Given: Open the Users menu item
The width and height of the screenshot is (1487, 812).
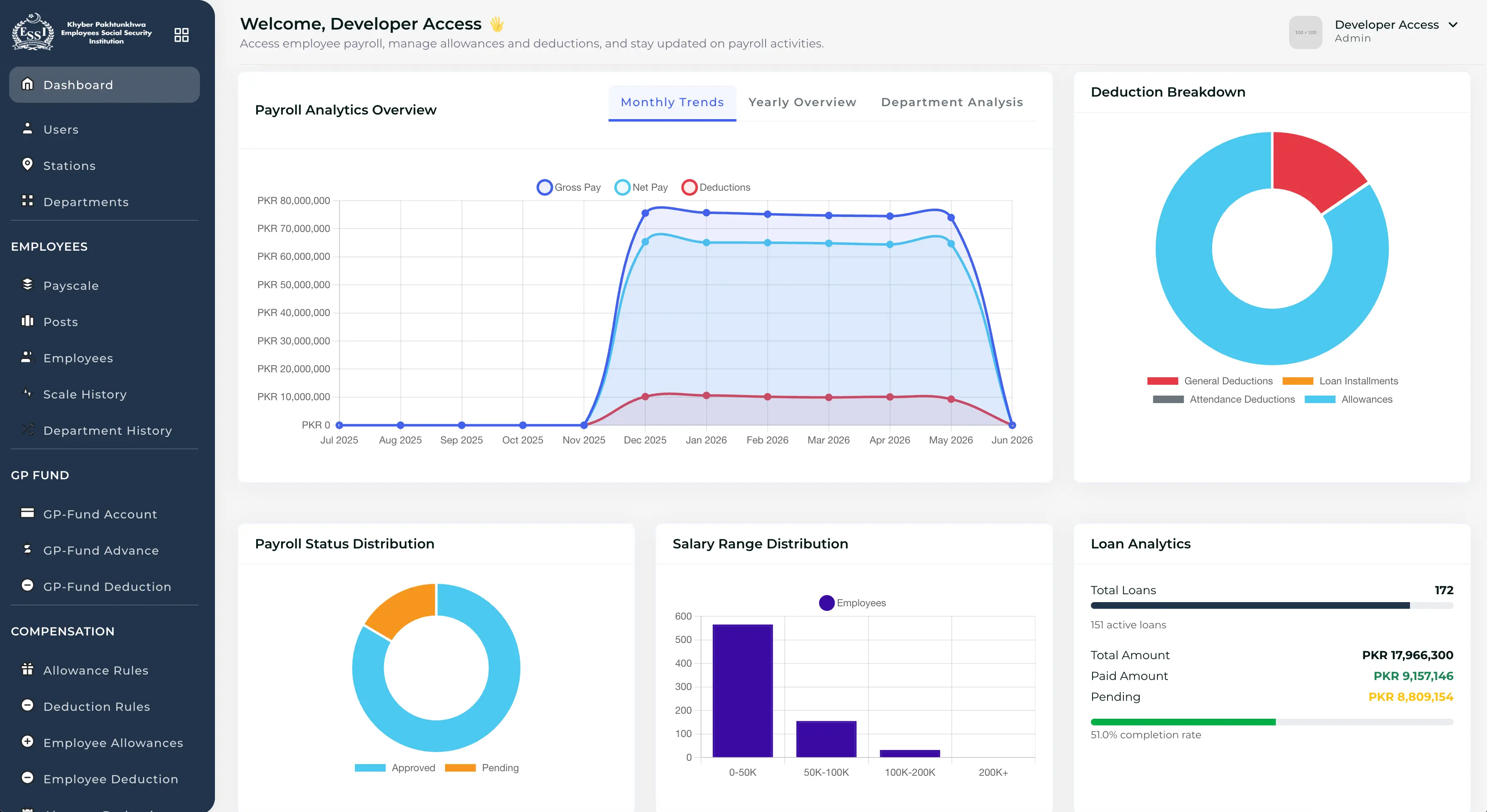Looking at the screenshot, I should coord(105,129).
